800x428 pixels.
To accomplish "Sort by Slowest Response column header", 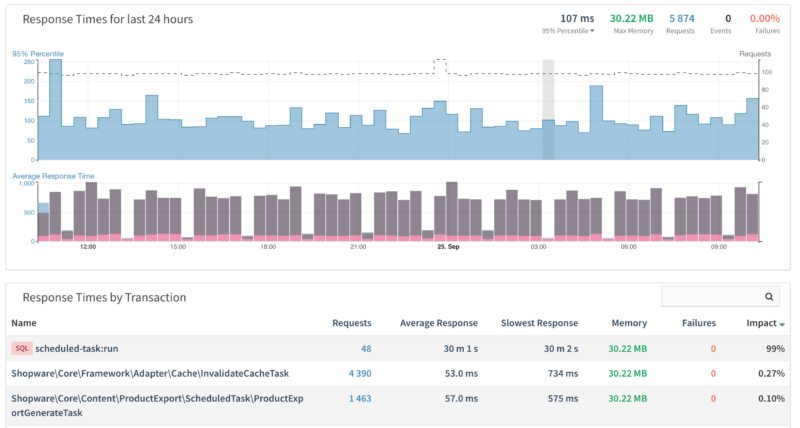I will [539, 323].
